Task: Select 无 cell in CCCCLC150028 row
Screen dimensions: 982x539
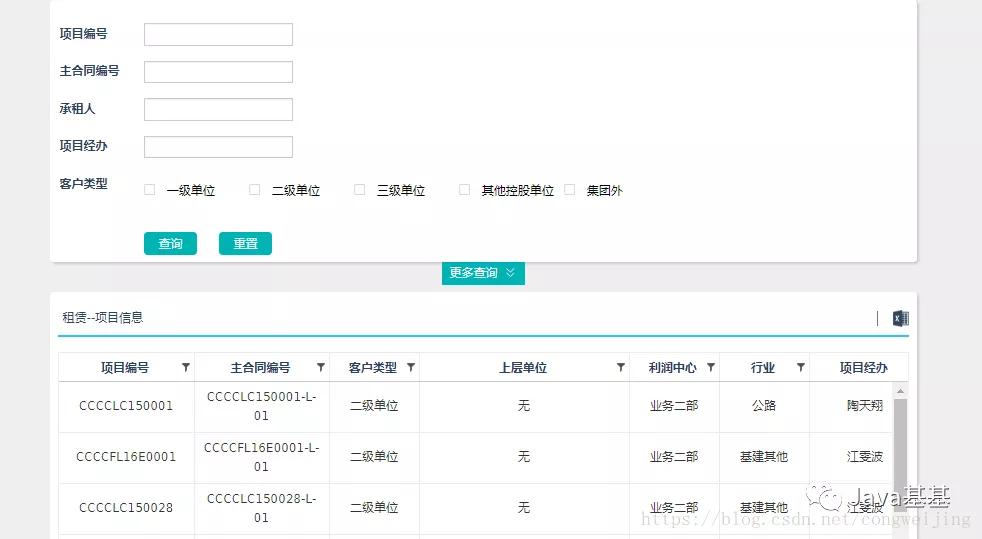Action: click(x=524, y=508)
